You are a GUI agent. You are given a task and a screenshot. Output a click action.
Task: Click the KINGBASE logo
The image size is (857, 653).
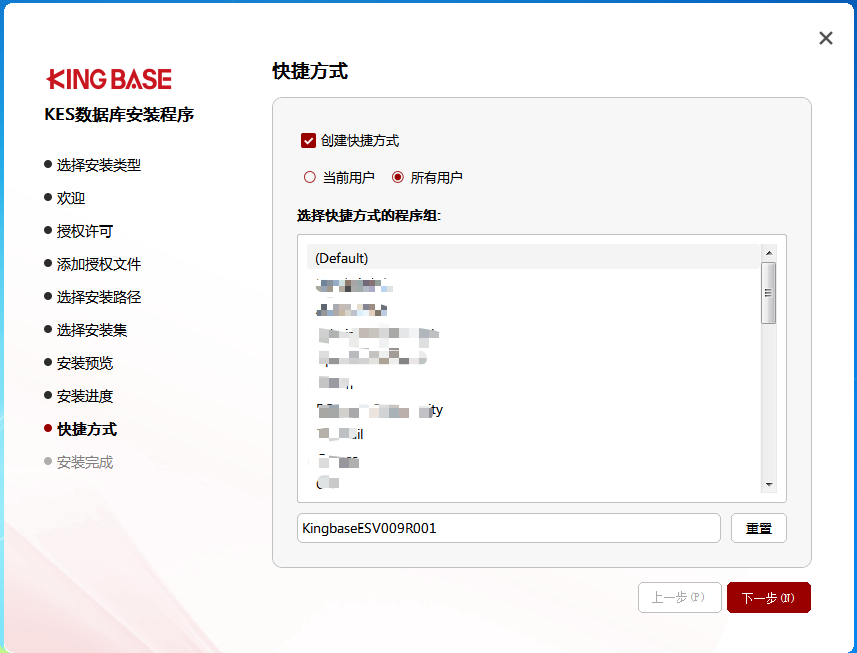pyautogui.click(x=109, y=79)
